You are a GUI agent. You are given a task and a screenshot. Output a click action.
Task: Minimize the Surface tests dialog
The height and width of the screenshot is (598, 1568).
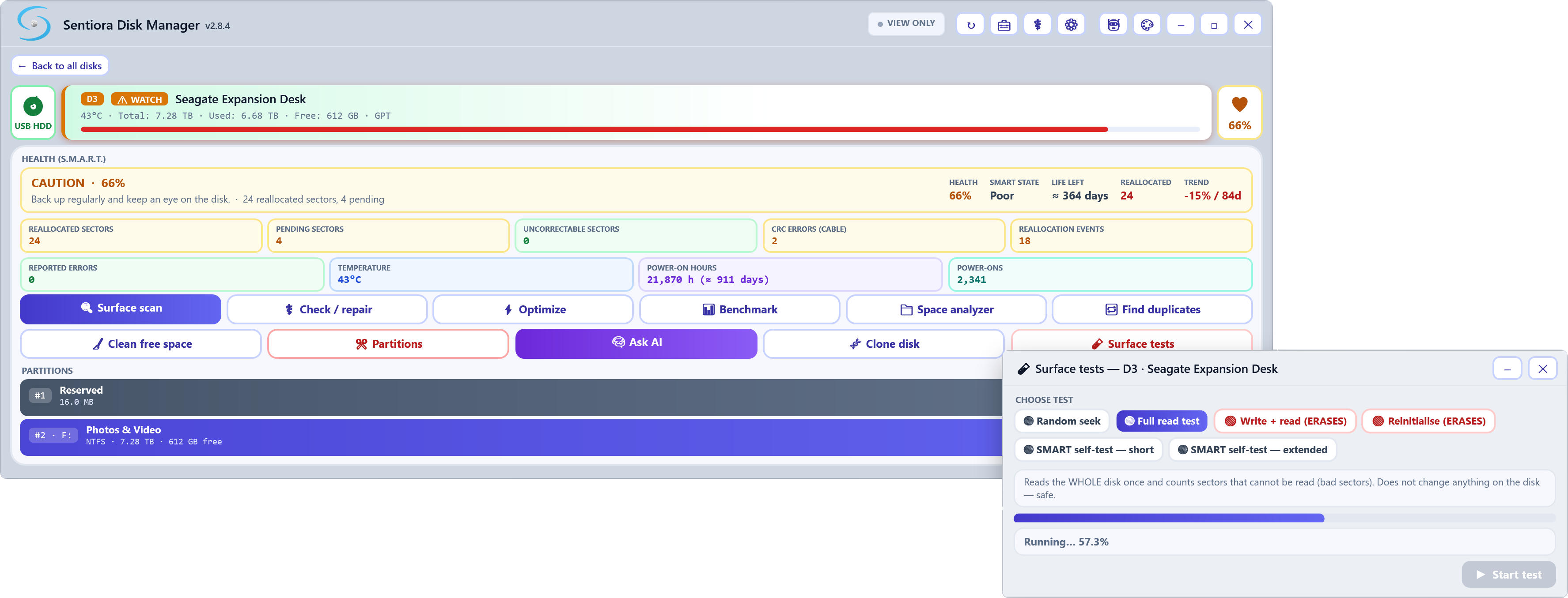tap(1507, 369)
